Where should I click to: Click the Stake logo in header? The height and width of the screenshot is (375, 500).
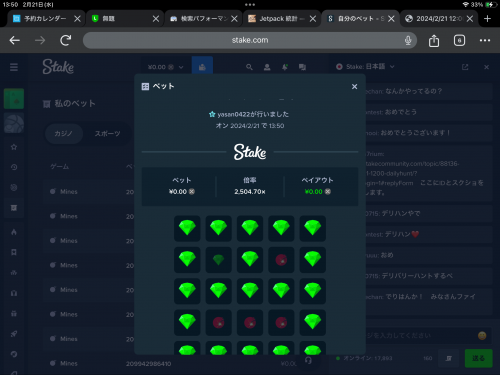[x=58, y=67]
